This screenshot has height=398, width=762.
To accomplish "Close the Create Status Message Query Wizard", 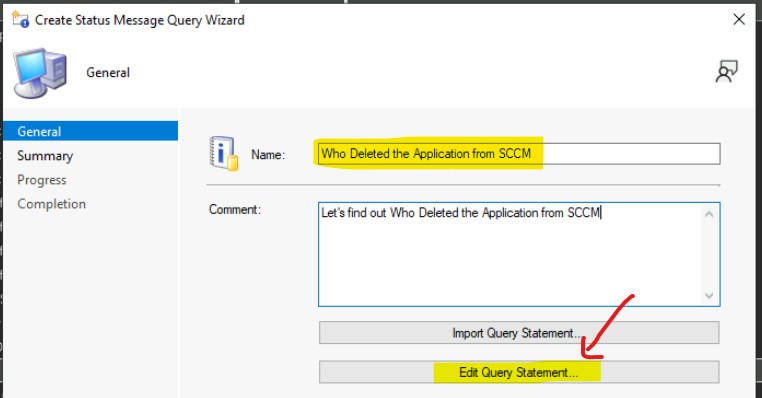I will tap(739, 19).
